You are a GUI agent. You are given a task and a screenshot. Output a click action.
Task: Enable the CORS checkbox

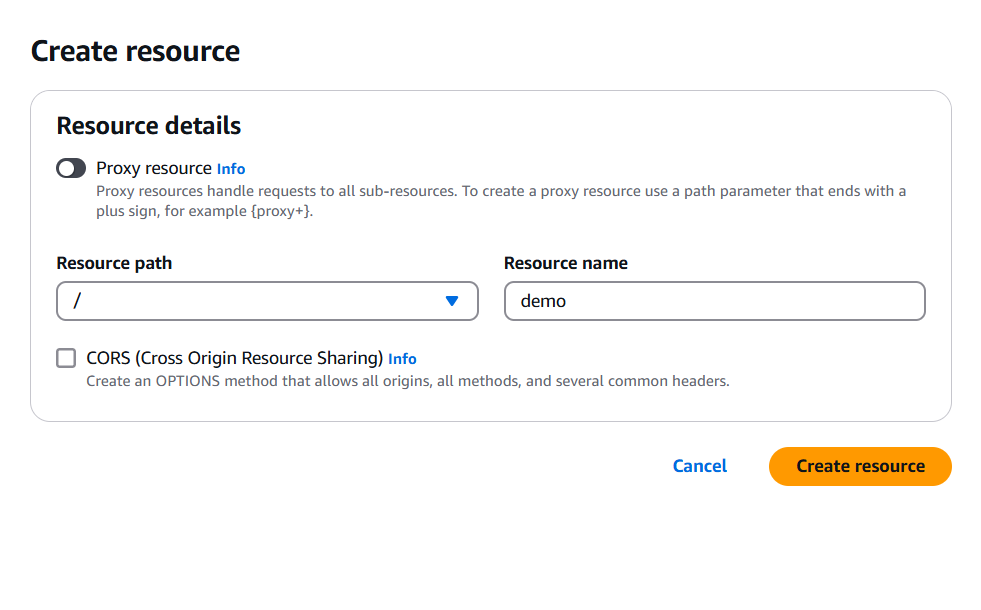pos(67,358)
